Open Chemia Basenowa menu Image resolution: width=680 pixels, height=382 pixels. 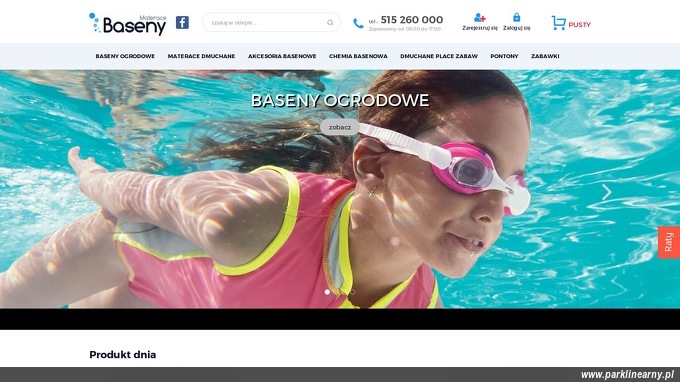coord(358,56)
